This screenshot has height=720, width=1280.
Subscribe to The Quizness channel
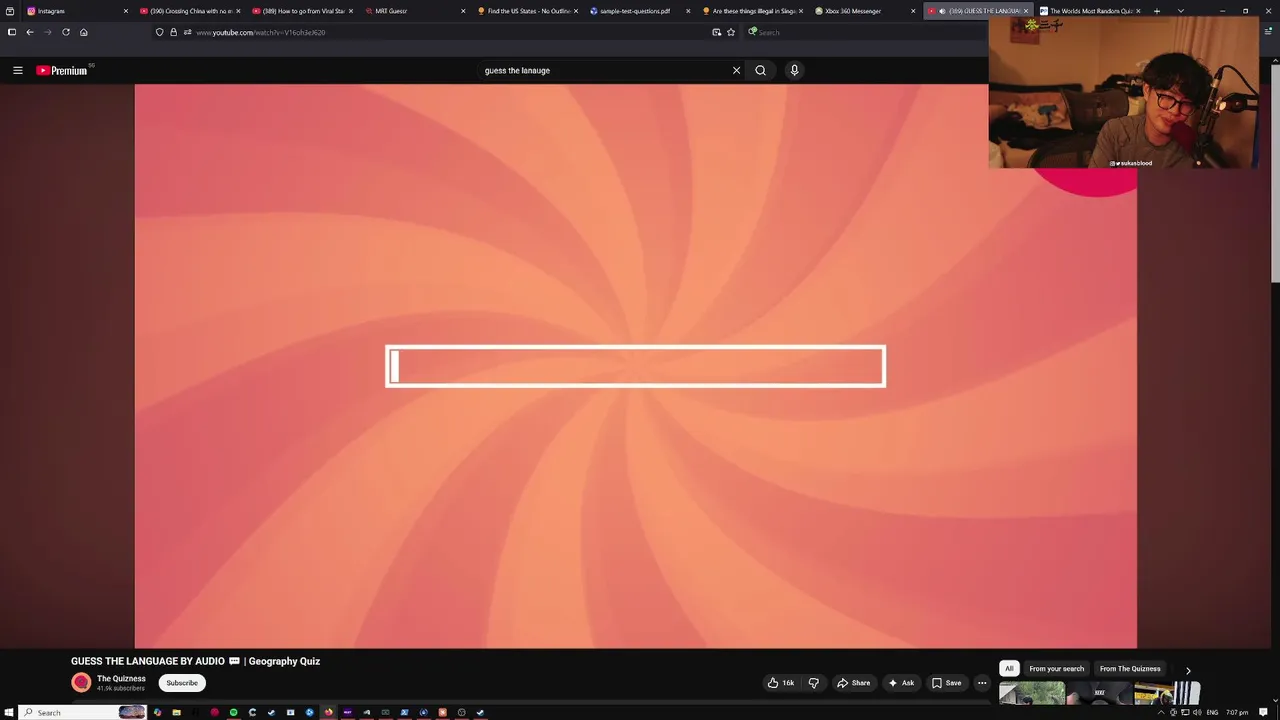[182, 683]
